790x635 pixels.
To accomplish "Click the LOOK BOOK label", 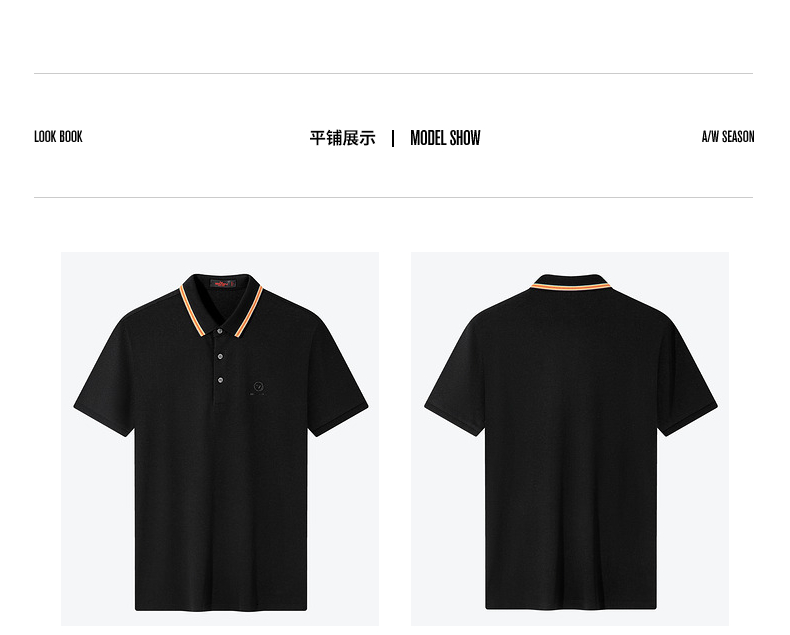I will click(58, 137).
